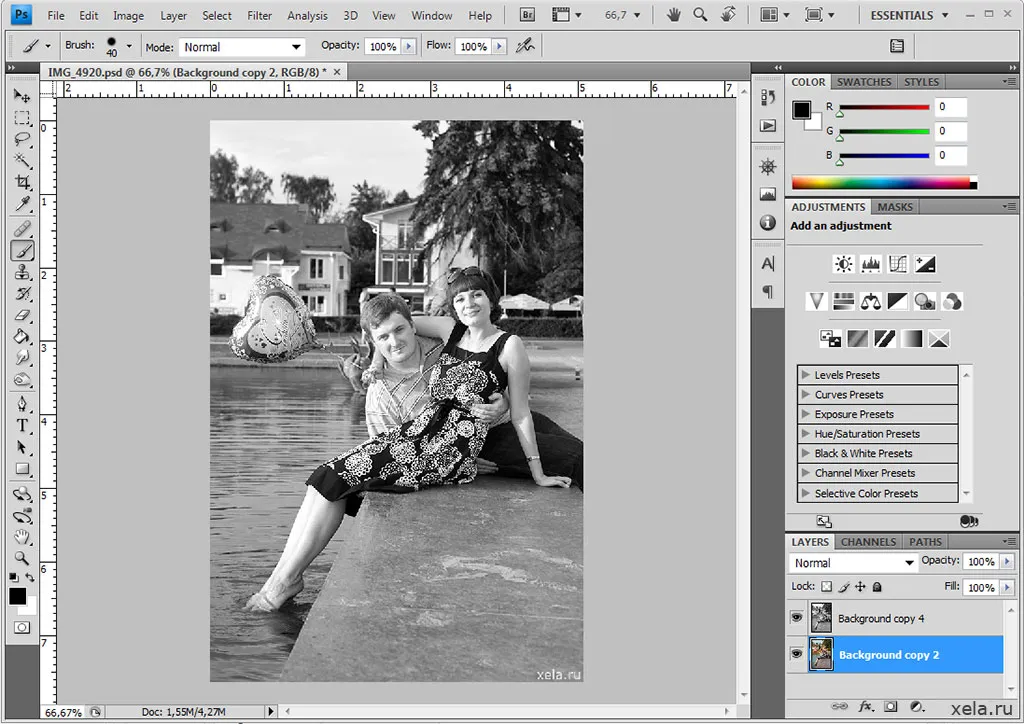Click the Background copy 4 layer thumbnail
The height and width of the screenshot is (724, 1024).
[x=821, y=618]
